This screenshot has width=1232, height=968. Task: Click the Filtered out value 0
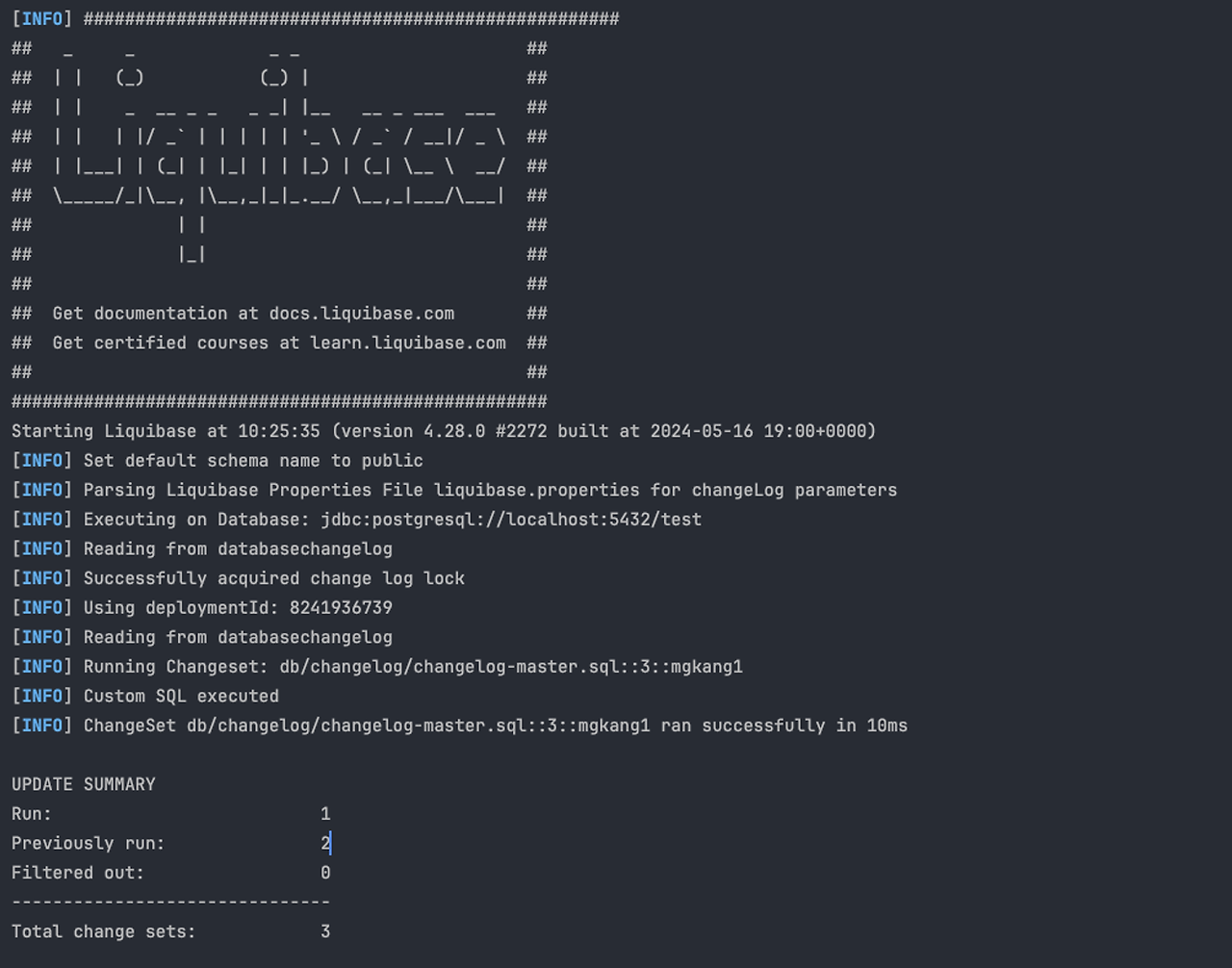[325, 873]
